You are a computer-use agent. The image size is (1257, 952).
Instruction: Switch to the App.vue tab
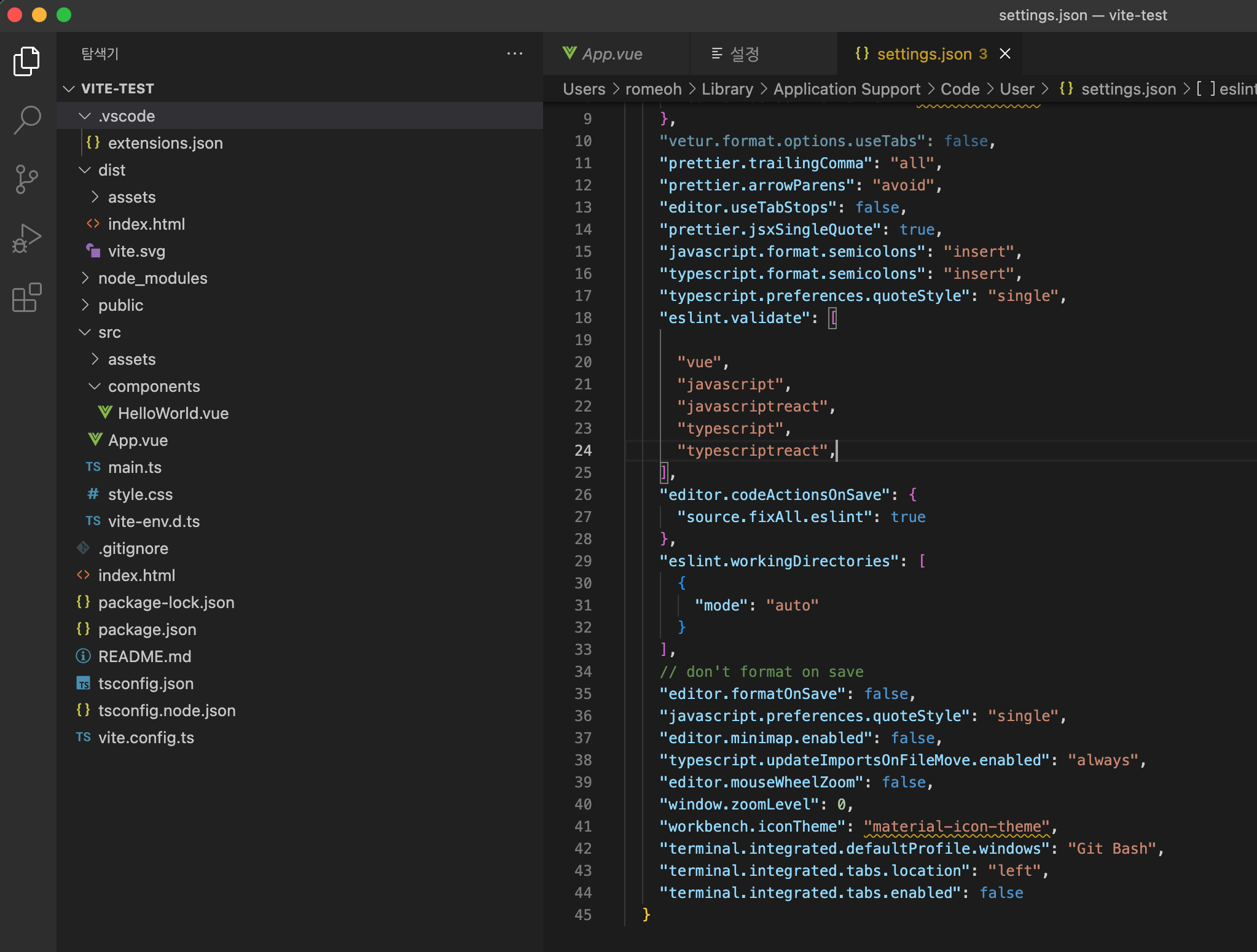611,54
